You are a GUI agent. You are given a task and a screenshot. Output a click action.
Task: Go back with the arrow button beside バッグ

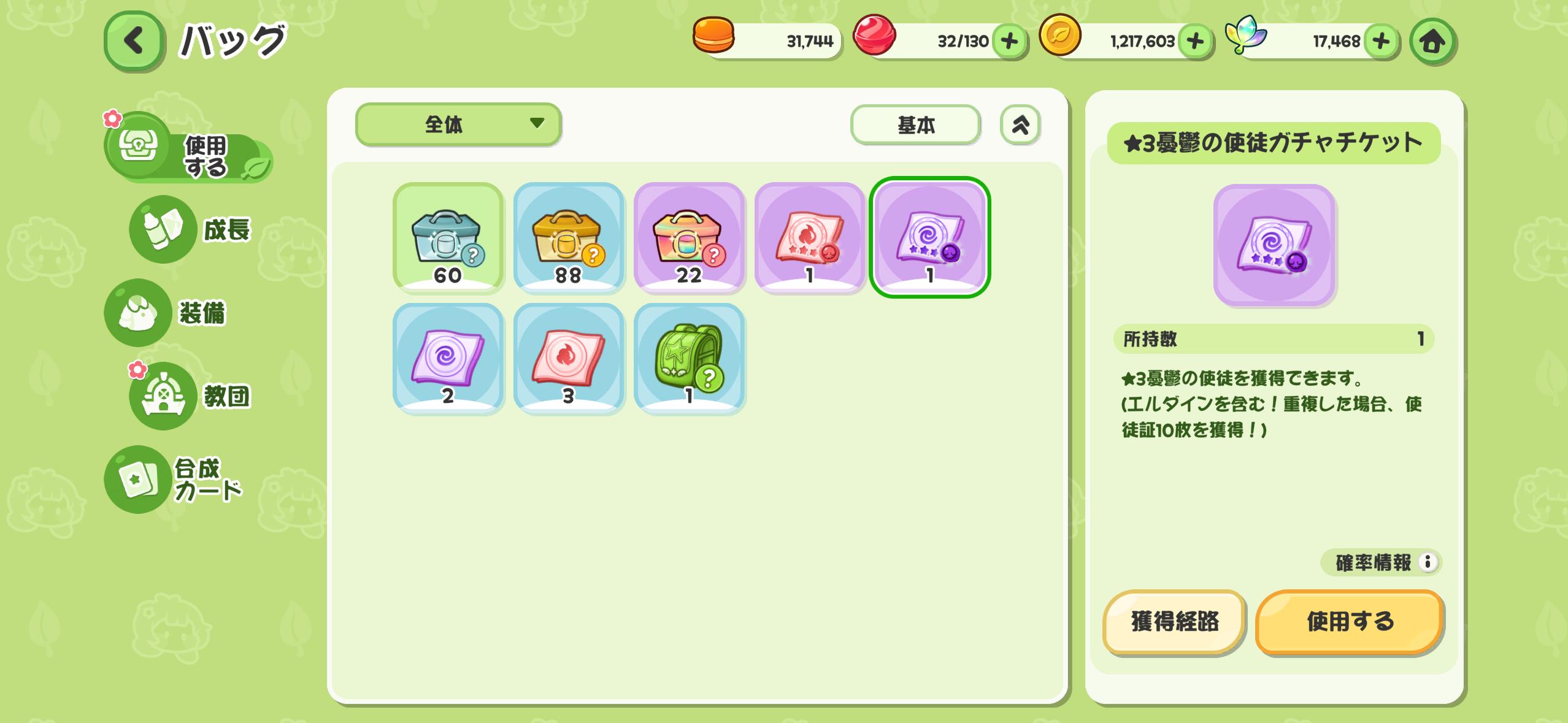pyautogui.click(x=134, y=41)
